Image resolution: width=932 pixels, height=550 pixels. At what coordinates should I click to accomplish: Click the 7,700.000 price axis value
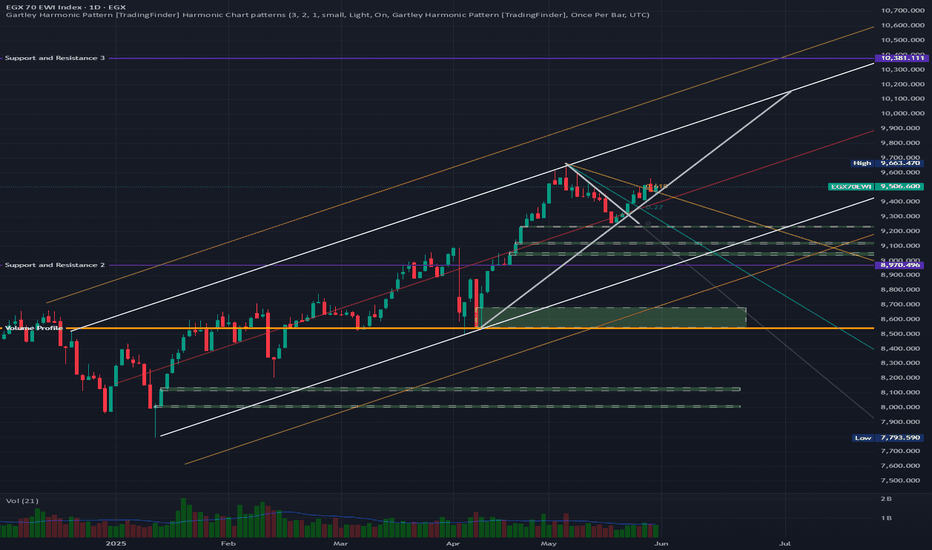902,451
